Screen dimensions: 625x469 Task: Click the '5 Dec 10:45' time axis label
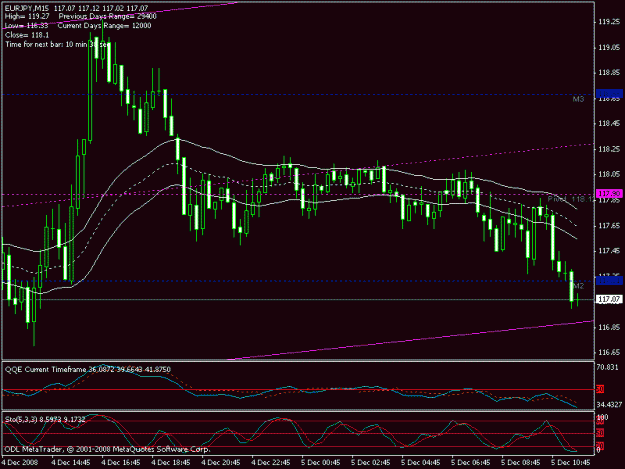click(x=571, y=462)
